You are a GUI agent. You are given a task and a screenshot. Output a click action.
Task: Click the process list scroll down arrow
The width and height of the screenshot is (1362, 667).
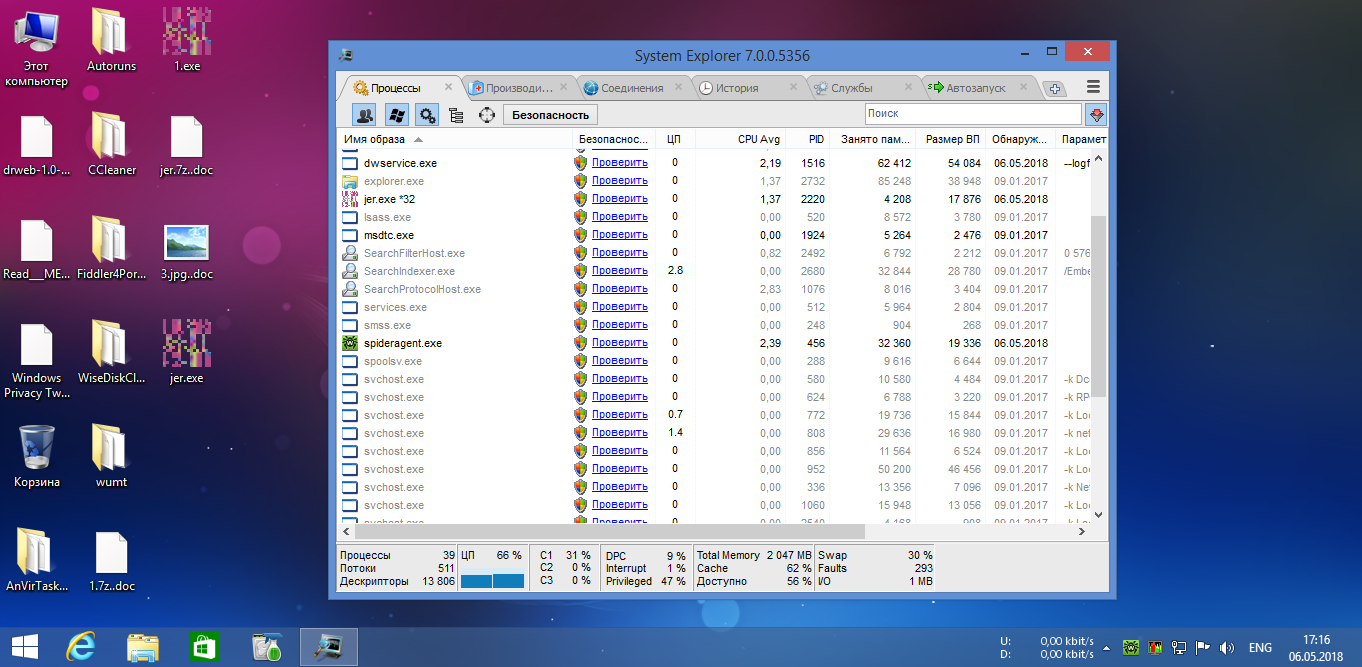[1098, 514]
